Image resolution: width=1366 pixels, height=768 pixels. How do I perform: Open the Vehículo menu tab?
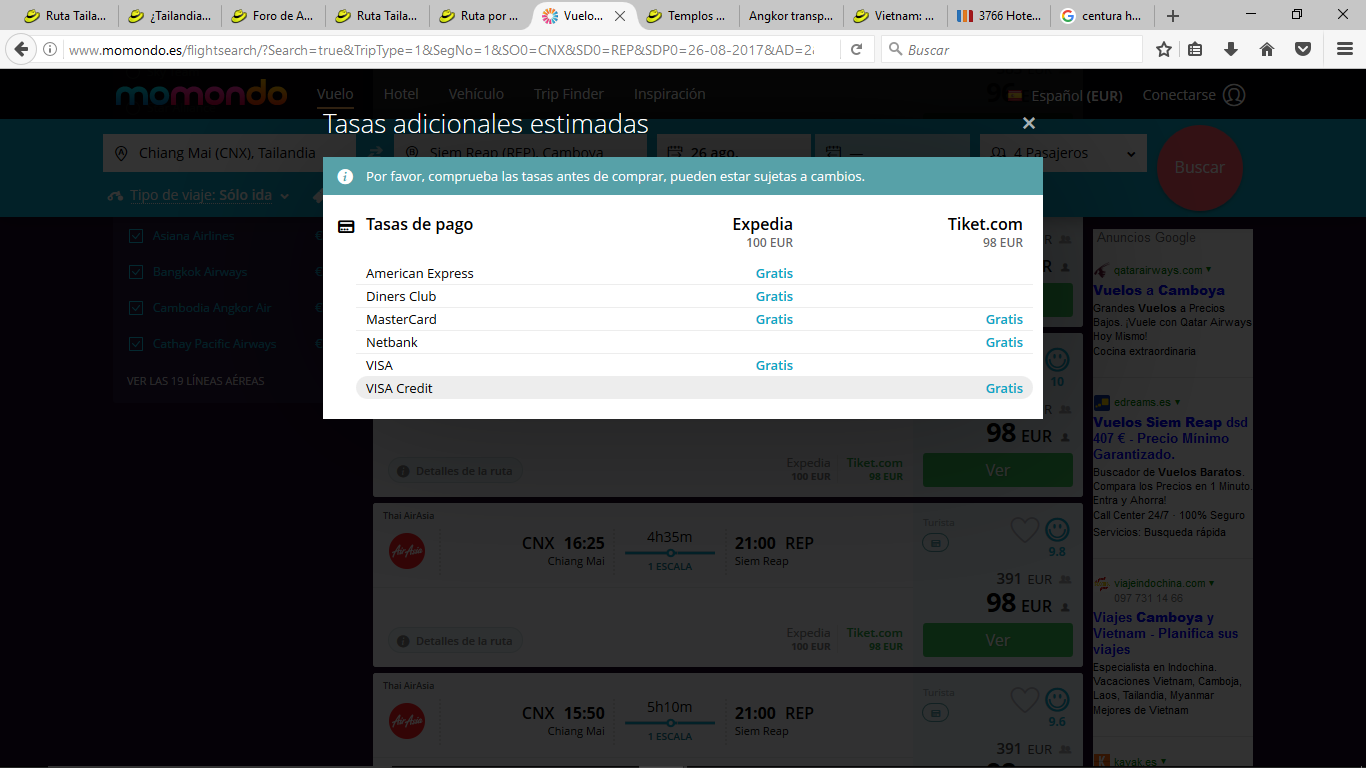coord(476,94)
